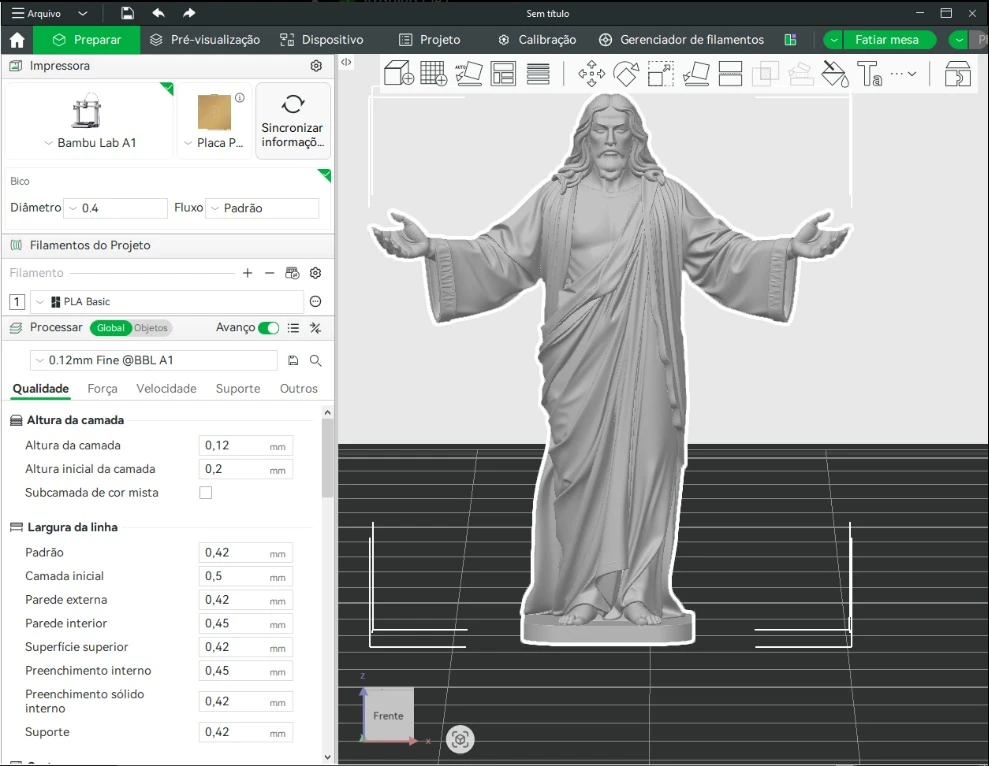Select the Lay on face tool
The width and height of the screenshot is (989, 766).
tap(696, 74)
